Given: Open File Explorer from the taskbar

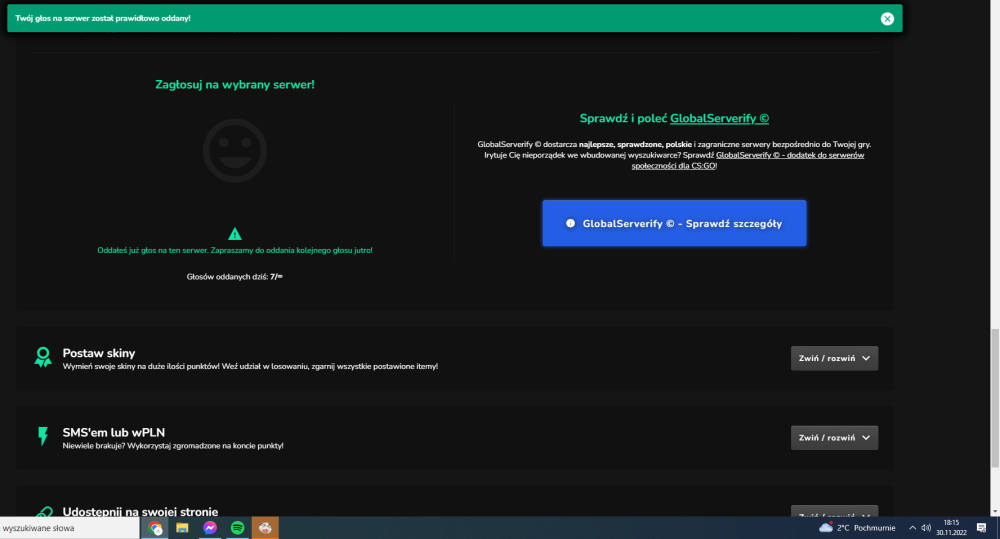Looking at the screenshot, I should click(x=182, y=528).
